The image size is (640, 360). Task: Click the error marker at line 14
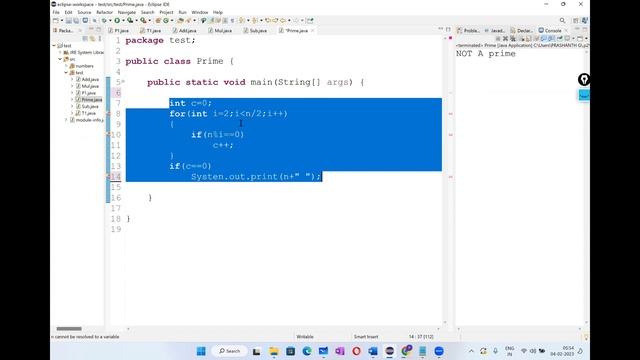point(108,176)
